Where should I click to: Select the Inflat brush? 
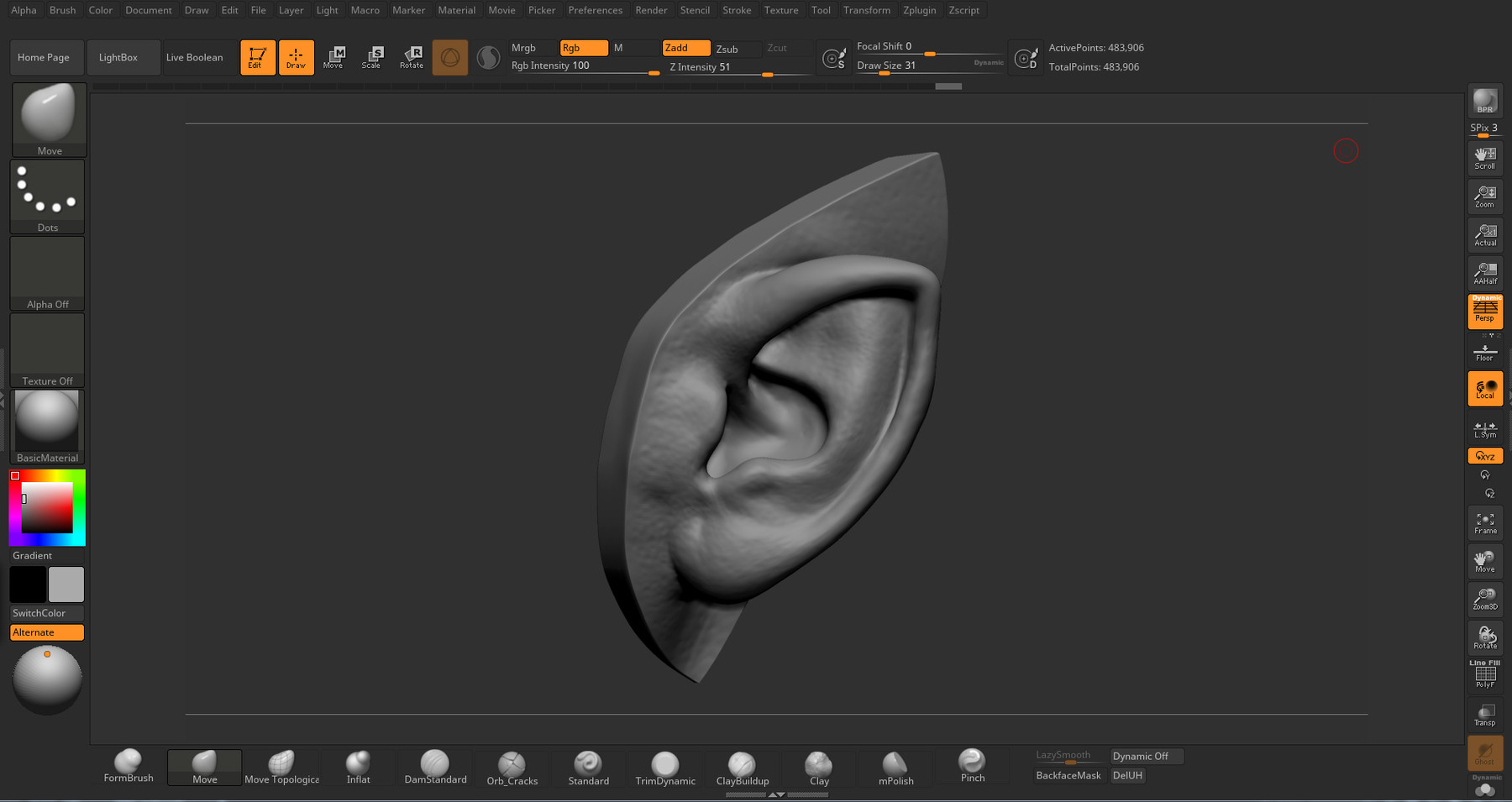point(358,764)
